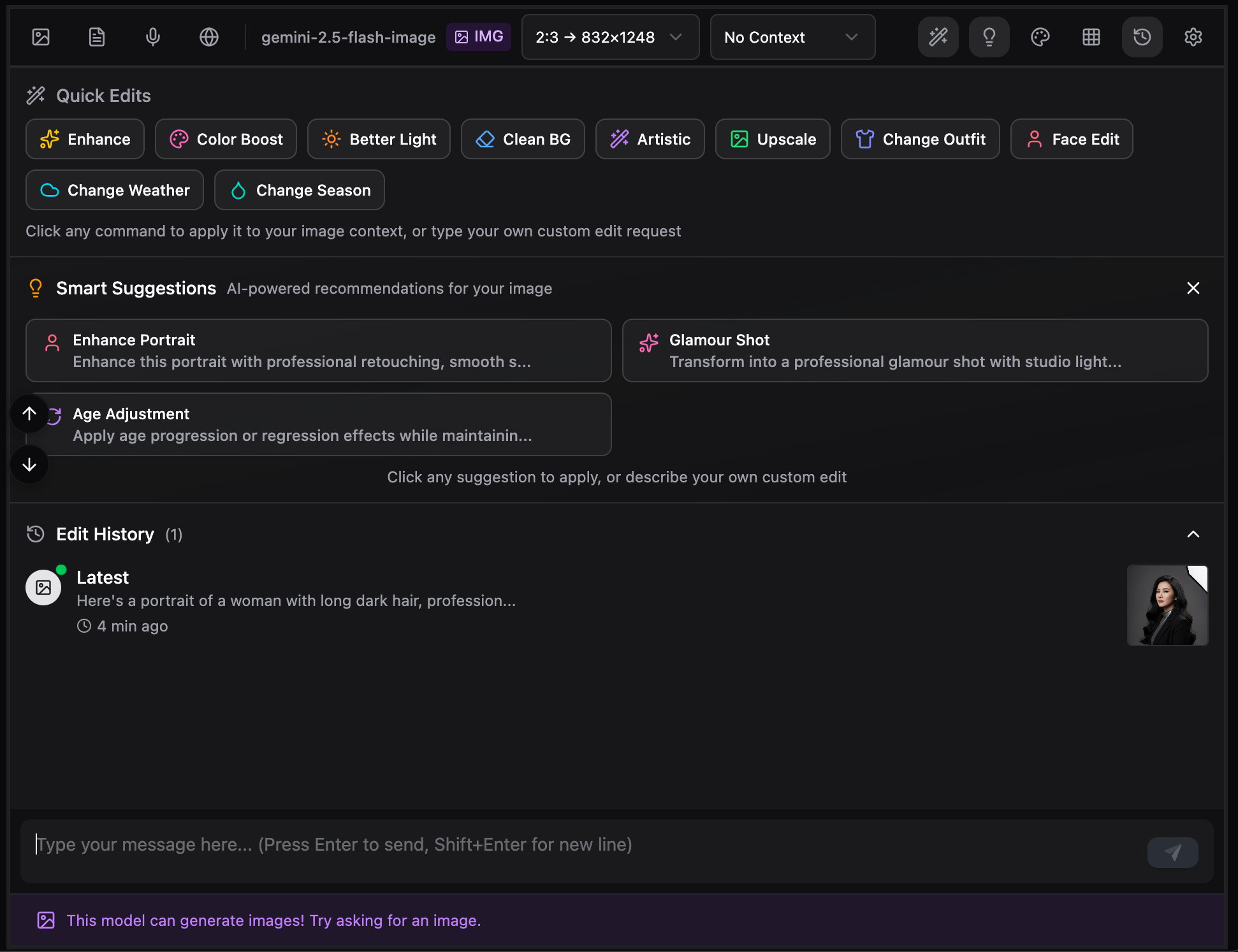Open the No Context dropdown
The height and width of the screenshot is (952, 1238).
pos(792,37)
